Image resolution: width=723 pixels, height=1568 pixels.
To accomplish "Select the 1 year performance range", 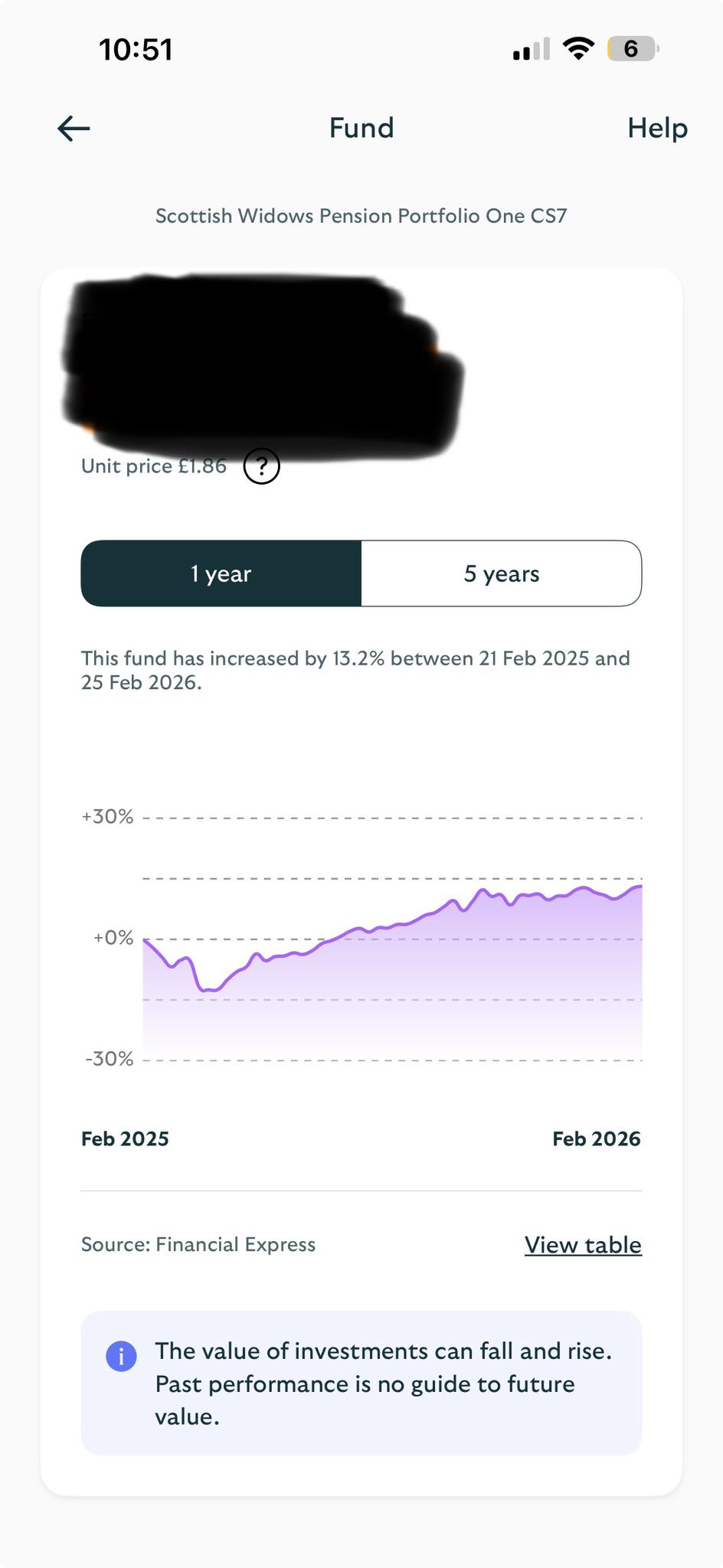I will click(x=221, y=573).
